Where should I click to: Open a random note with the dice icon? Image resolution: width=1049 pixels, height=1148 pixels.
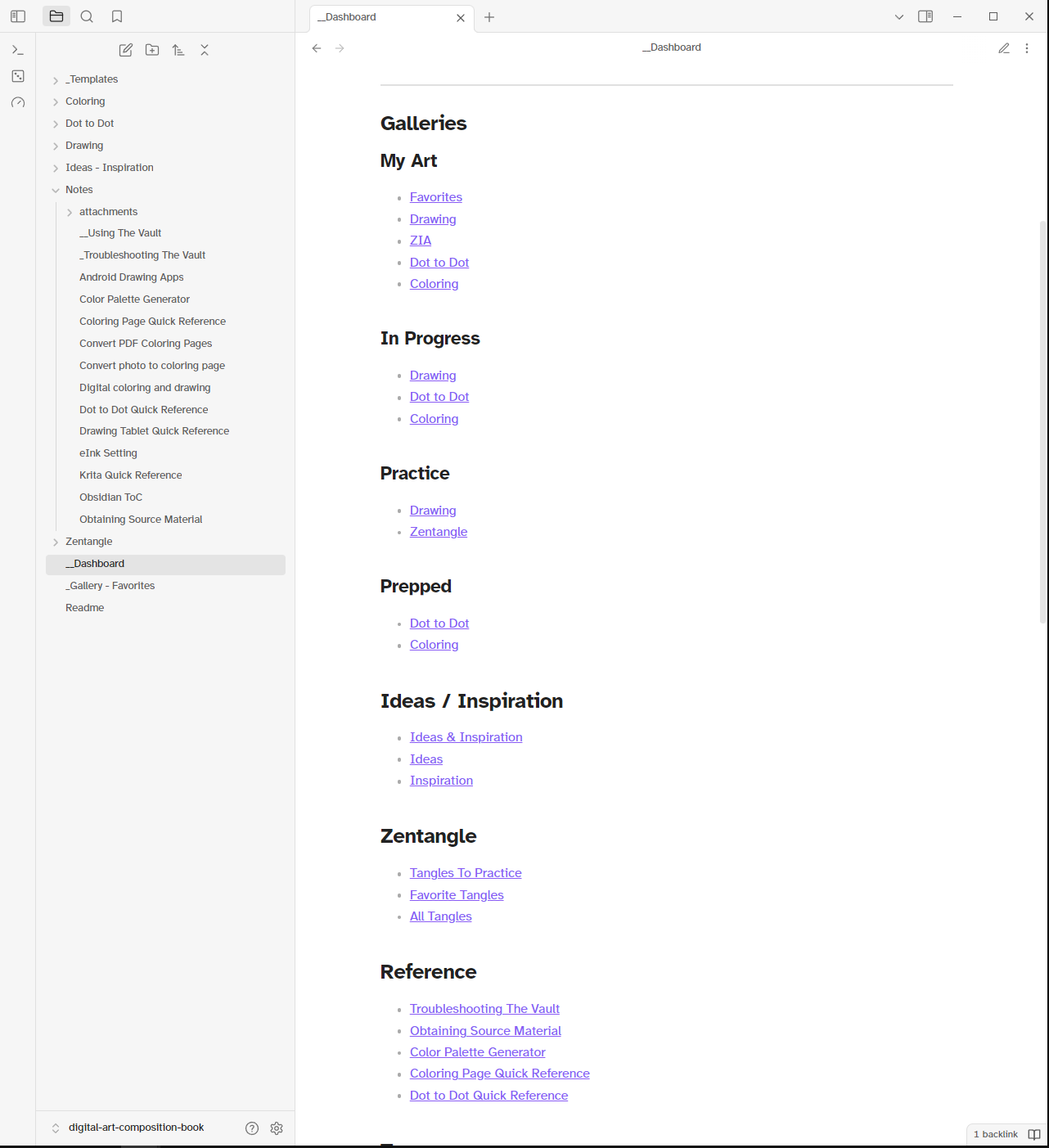18,76
